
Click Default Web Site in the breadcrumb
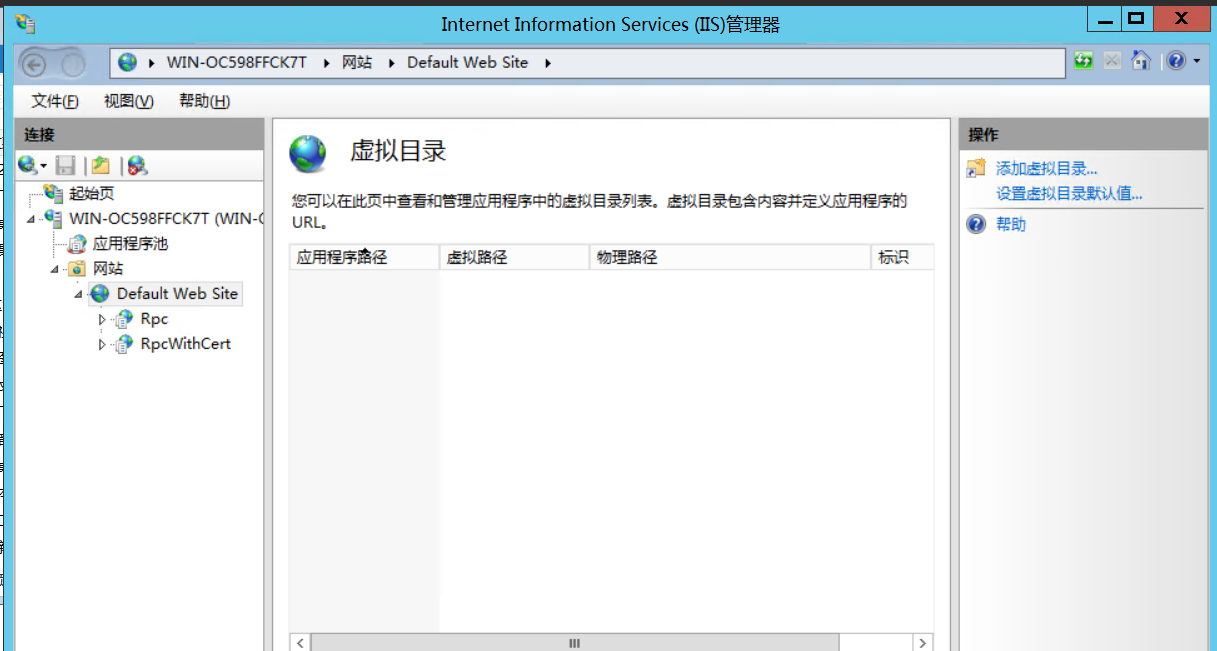tap(467, 62)
